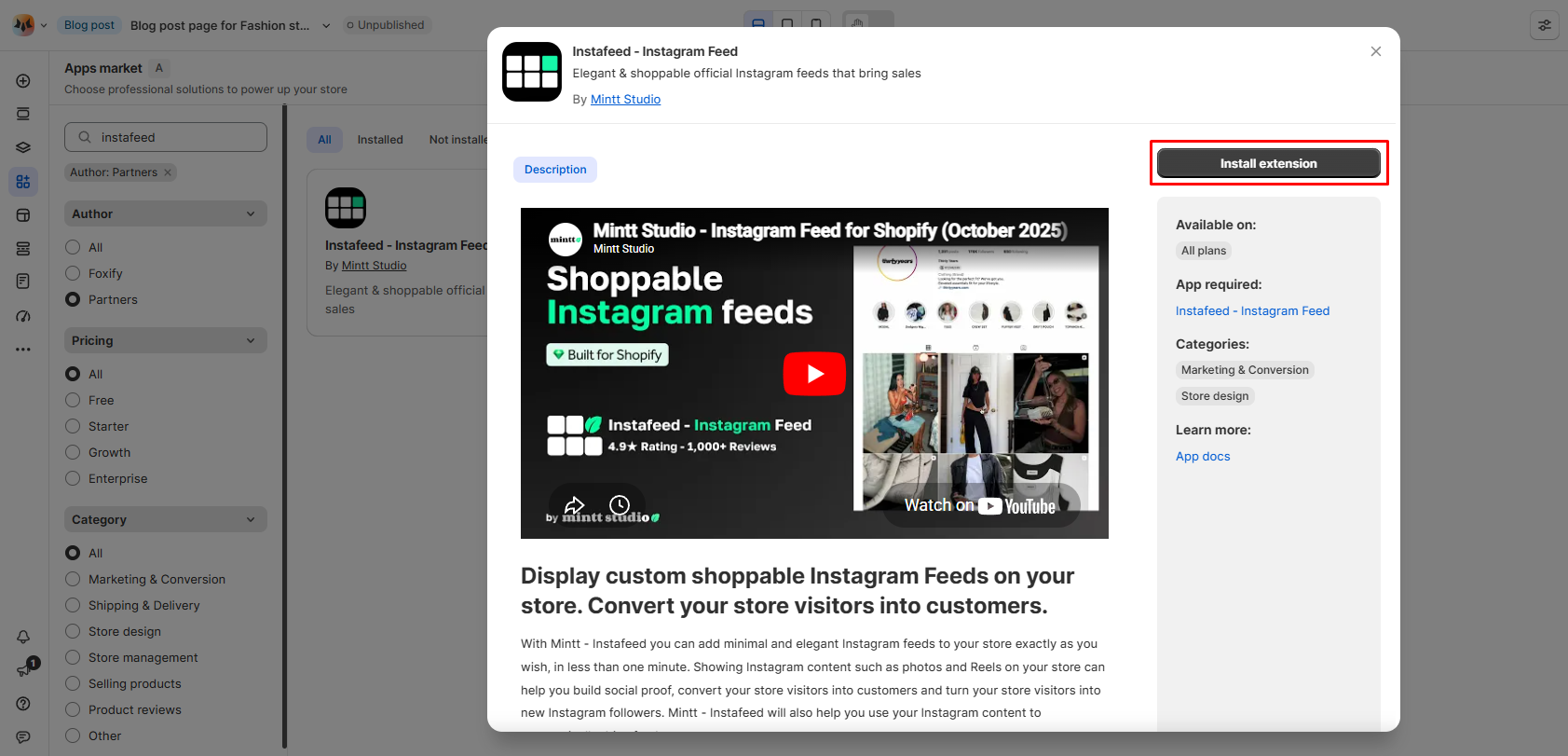Open the help question mark icon
Screen dimensions: 1568x756
coord(23,704)
